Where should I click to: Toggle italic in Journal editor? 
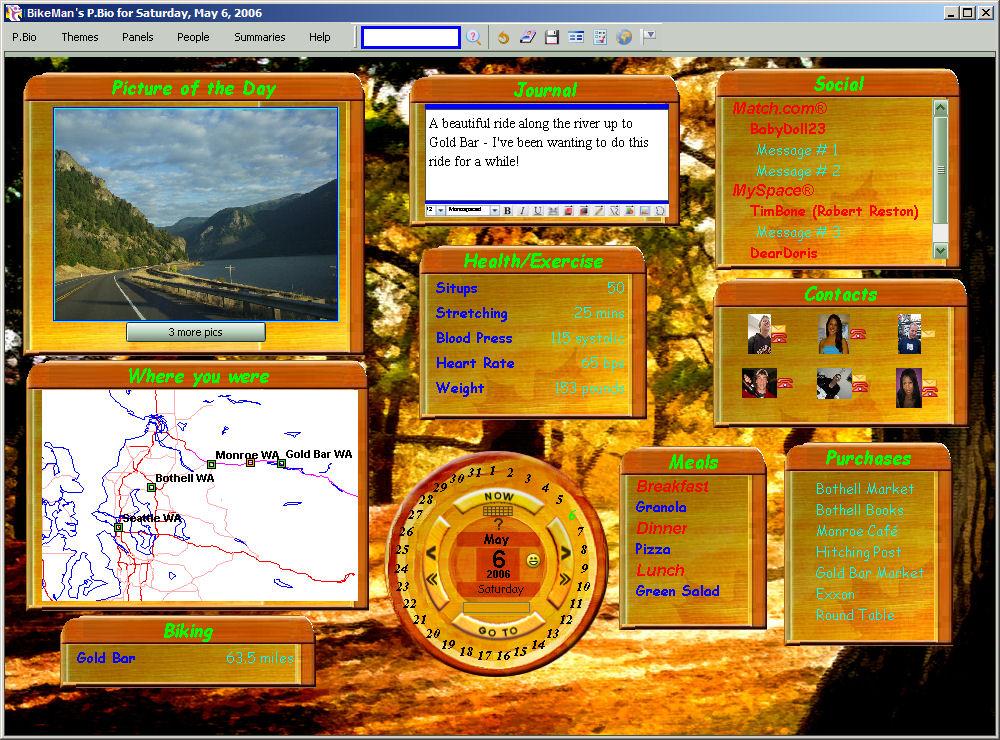click(x=522, y=211)
